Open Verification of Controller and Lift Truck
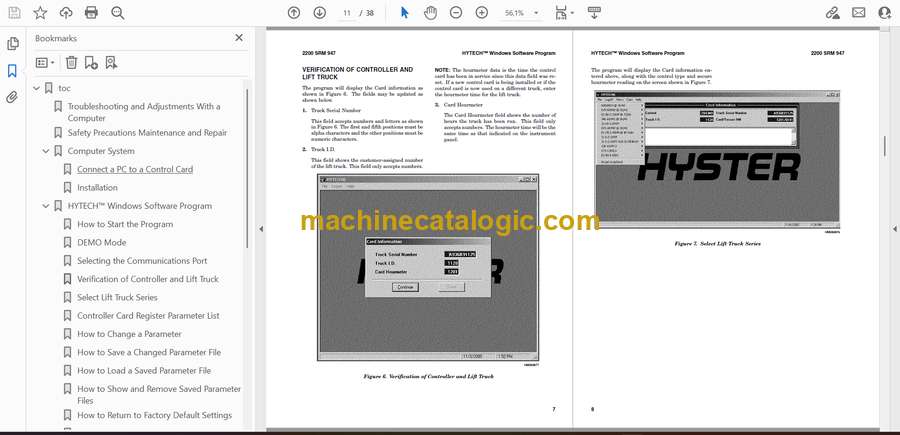The width and height of the screenshot is (900, 435). point(148,279)
